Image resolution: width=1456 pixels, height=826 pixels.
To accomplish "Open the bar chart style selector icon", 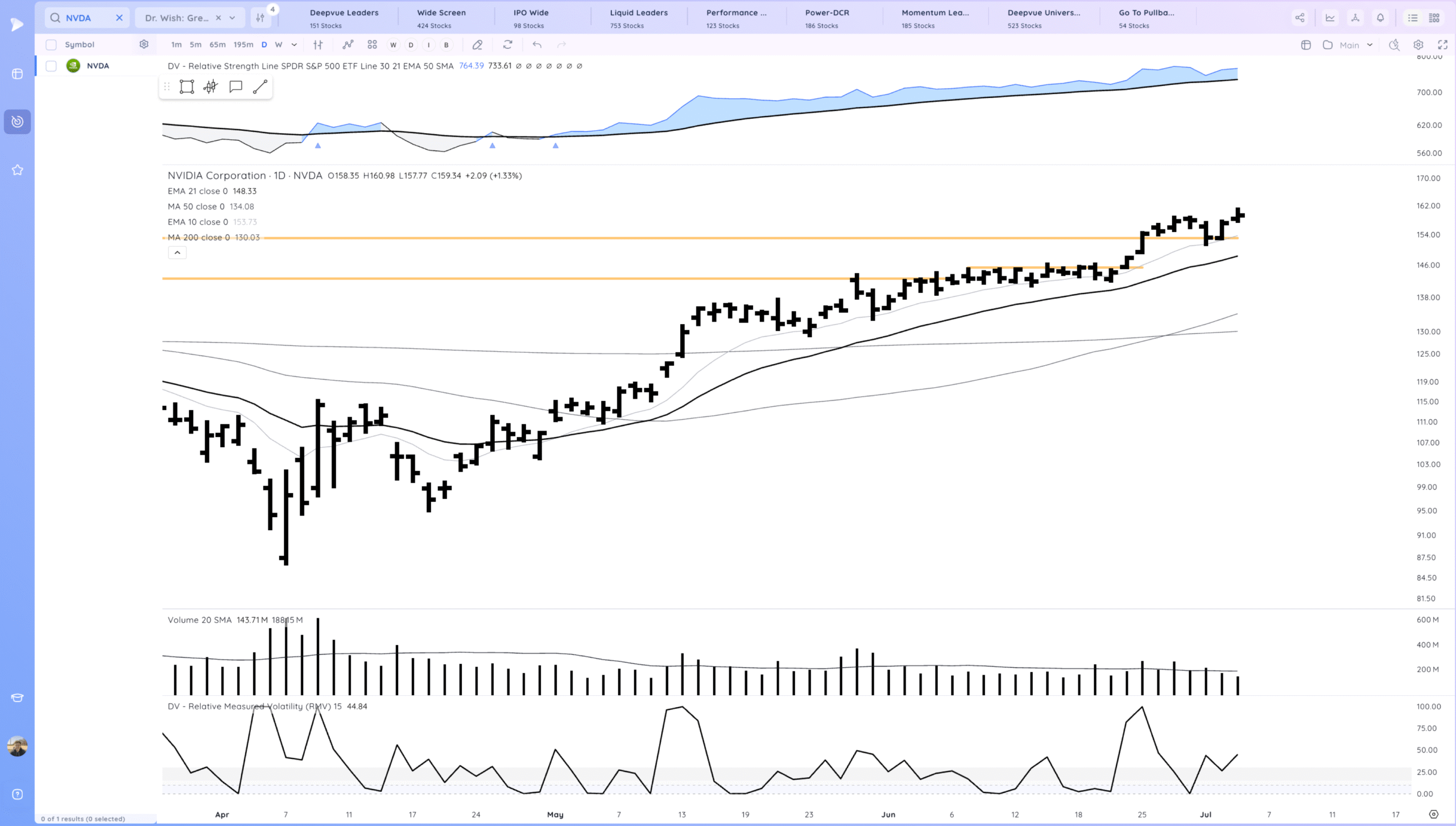I will pos(318,45).
